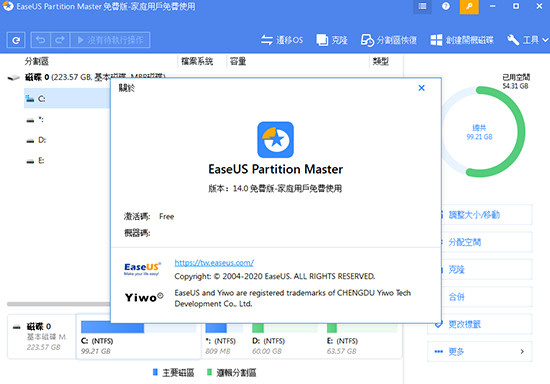Click the no pending operations execute button
The height and width of the screenshot is (384, 550).
[x=110, y=40]
